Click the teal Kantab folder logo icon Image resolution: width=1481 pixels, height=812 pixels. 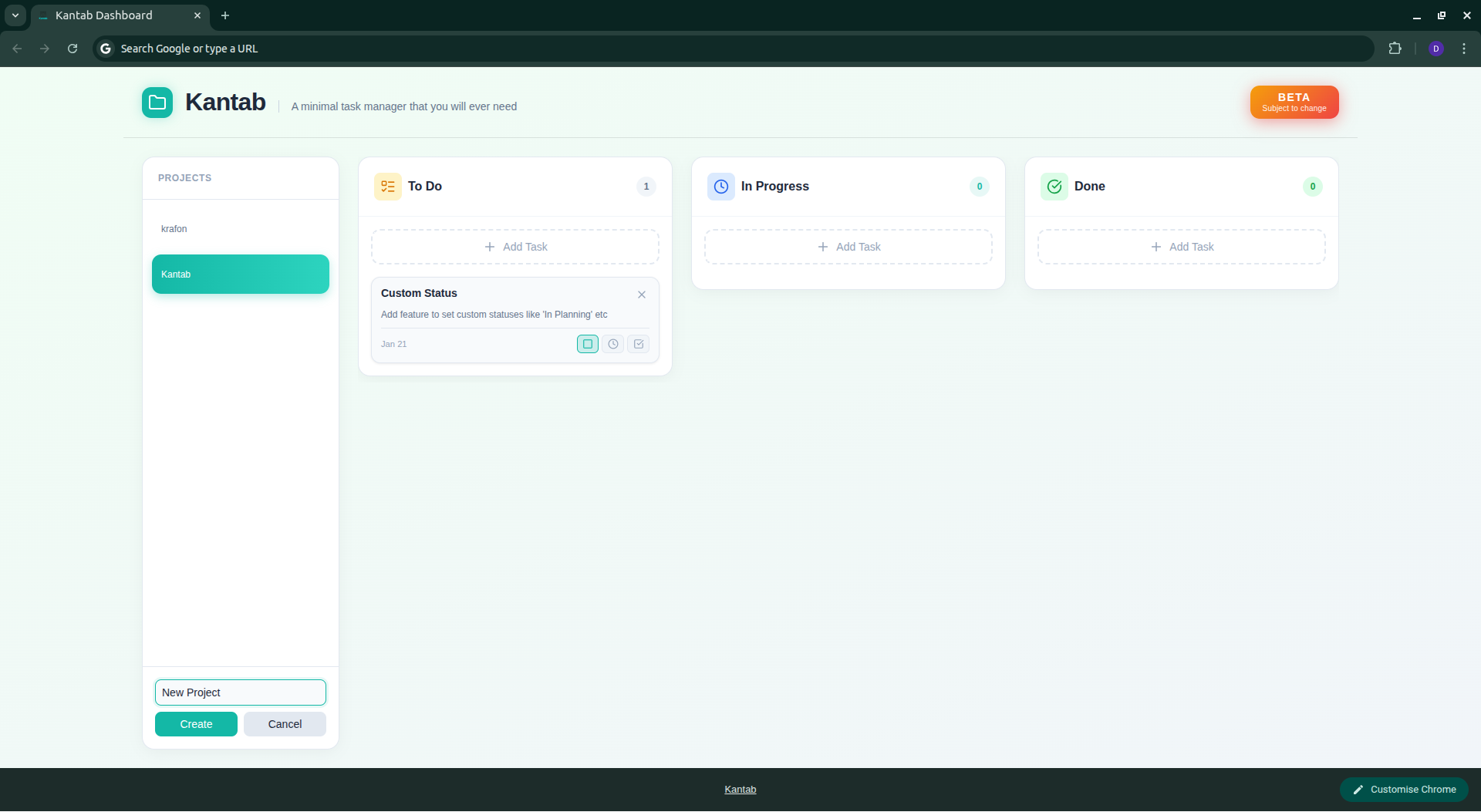point(157,102)
